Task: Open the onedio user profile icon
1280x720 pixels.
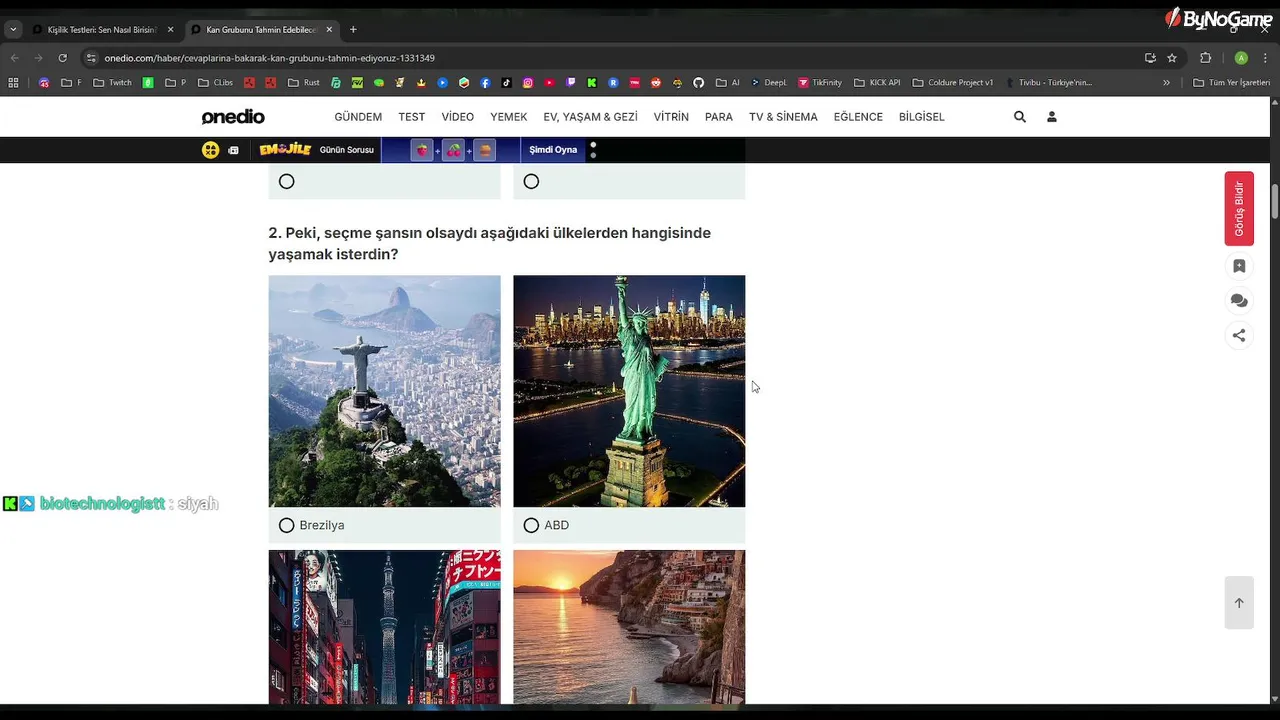Action: point(1051,117)
